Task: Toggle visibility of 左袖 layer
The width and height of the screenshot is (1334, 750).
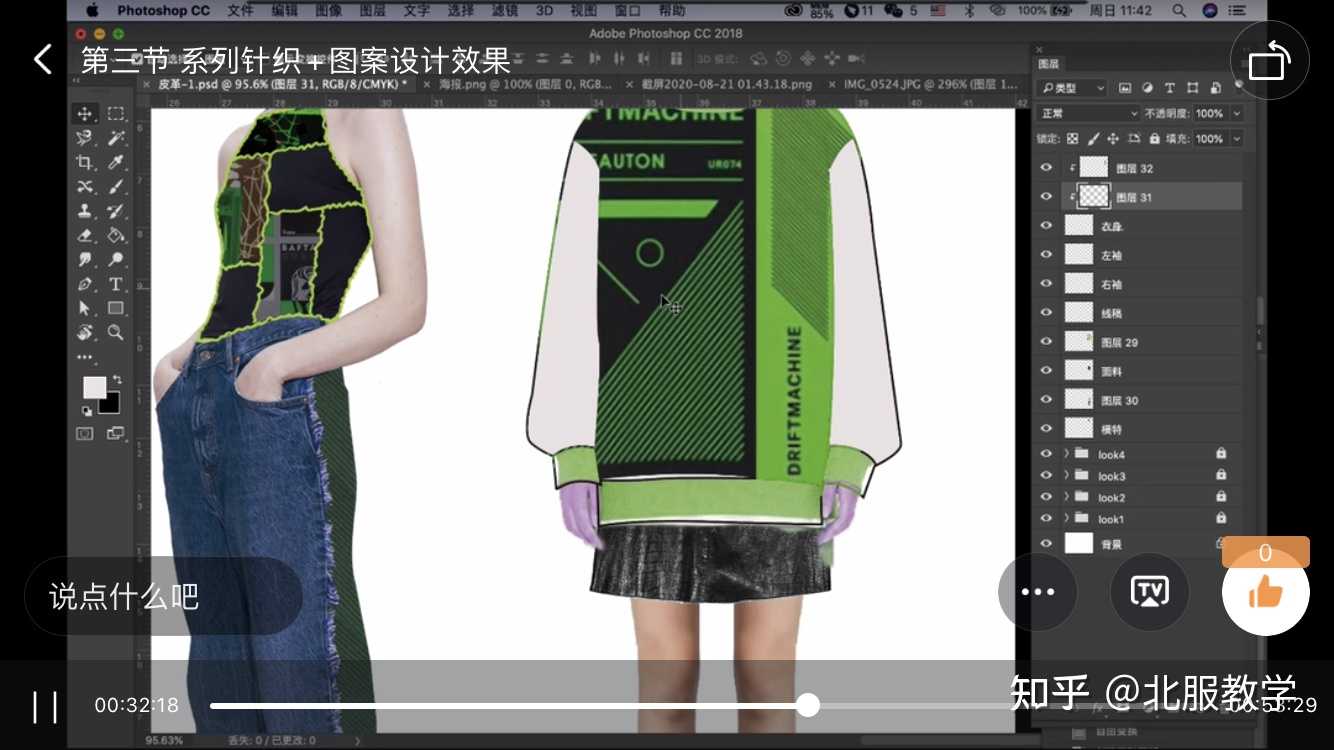Action: pos(1046,255)
